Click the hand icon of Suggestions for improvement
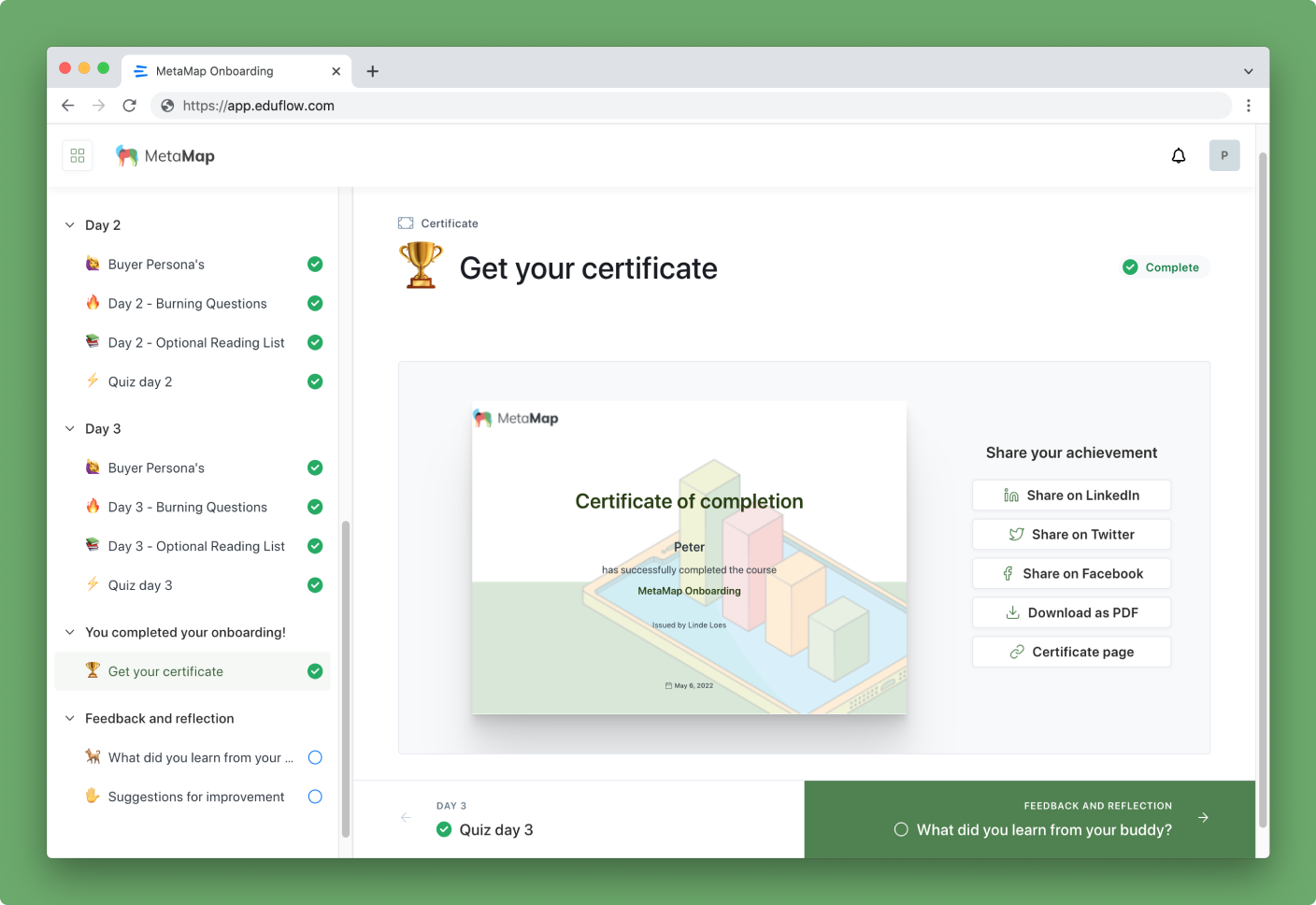 tap(93, 796)
